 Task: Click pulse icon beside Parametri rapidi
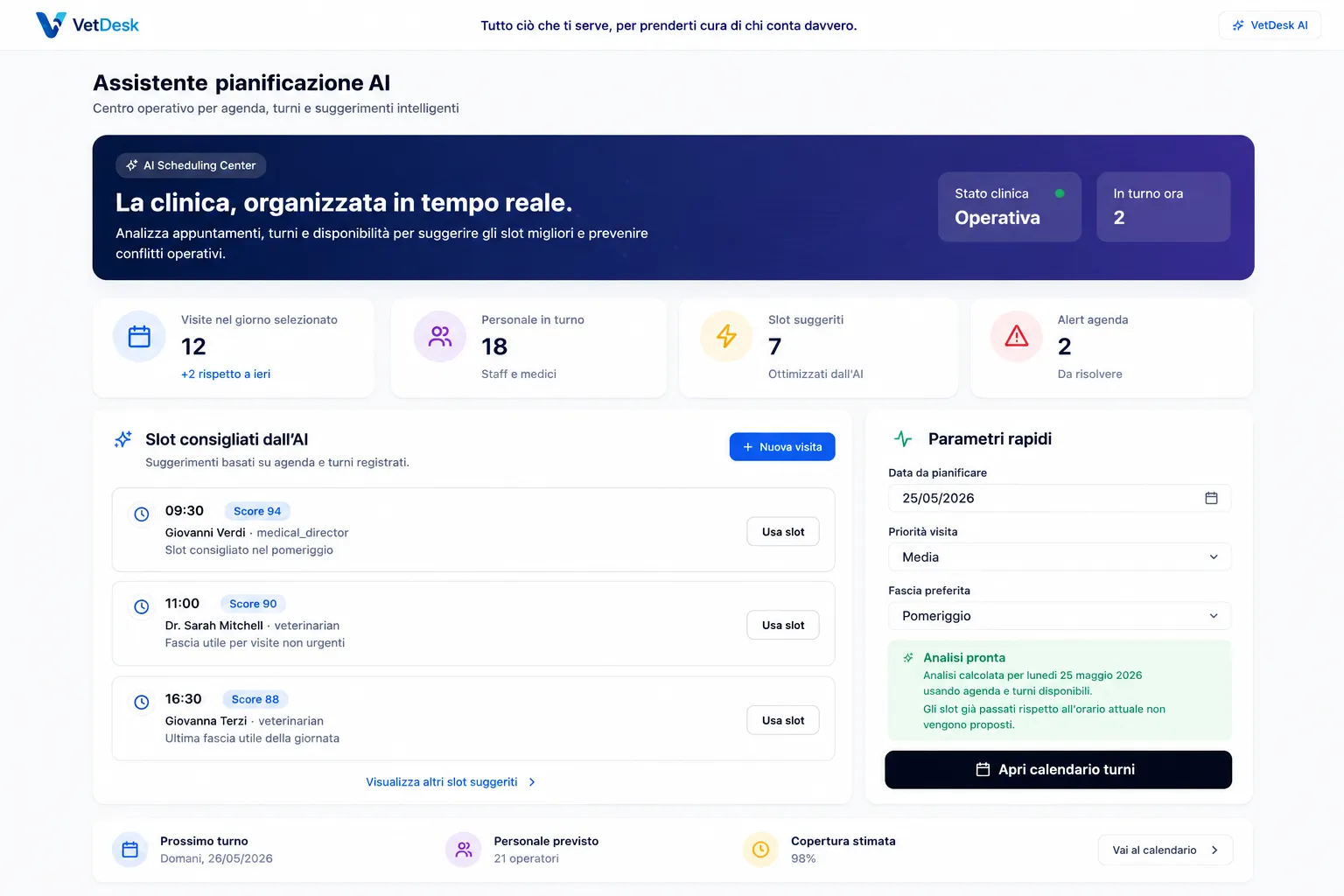coord(903,439)
